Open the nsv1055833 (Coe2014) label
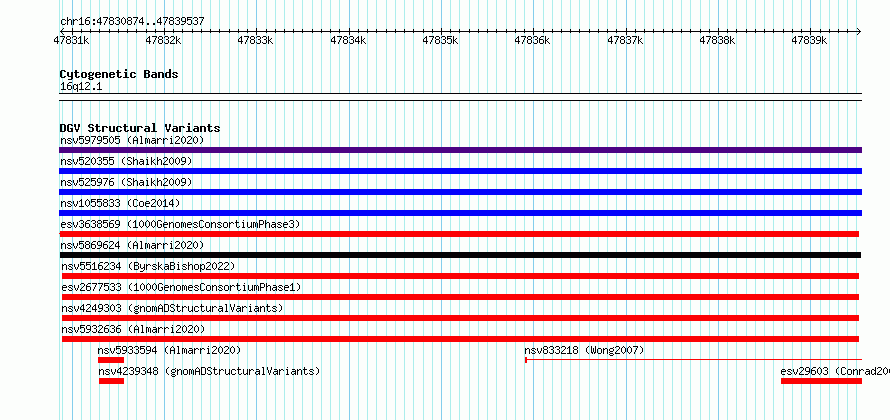890x420 pixels. [120, 203]
